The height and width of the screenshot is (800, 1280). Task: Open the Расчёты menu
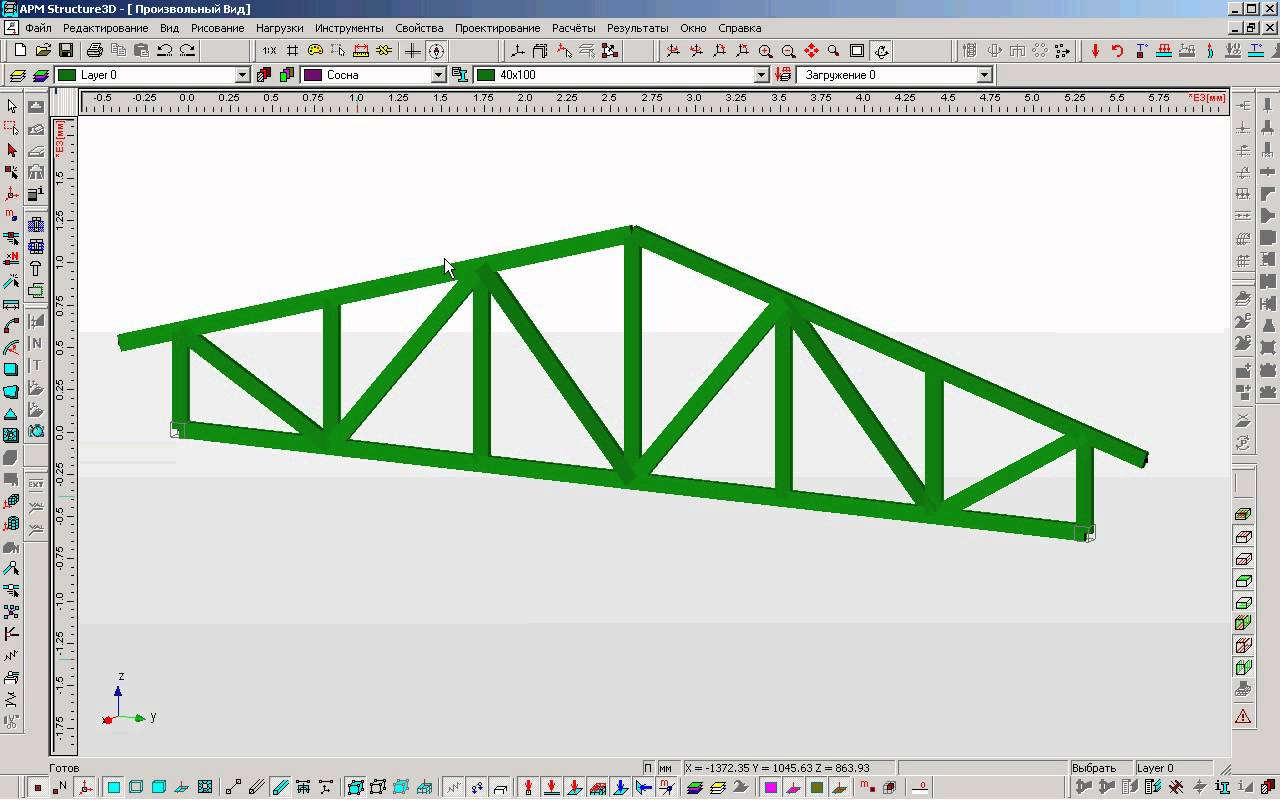[x=573, y=28]
